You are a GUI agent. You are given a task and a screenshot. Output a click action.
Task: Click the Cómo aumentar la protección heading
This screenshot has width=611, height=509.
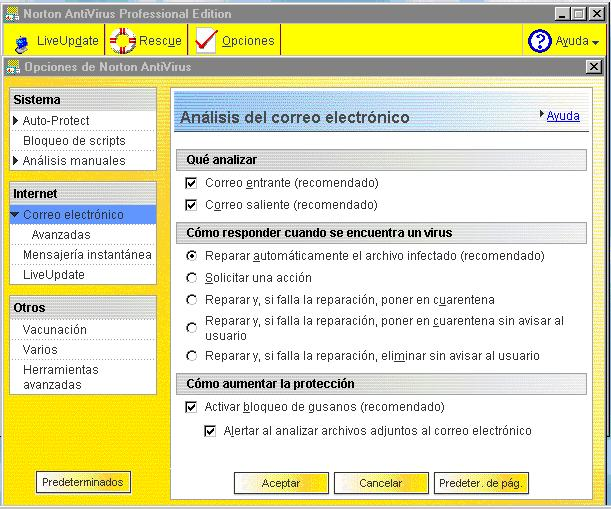[x=381, y=384]
